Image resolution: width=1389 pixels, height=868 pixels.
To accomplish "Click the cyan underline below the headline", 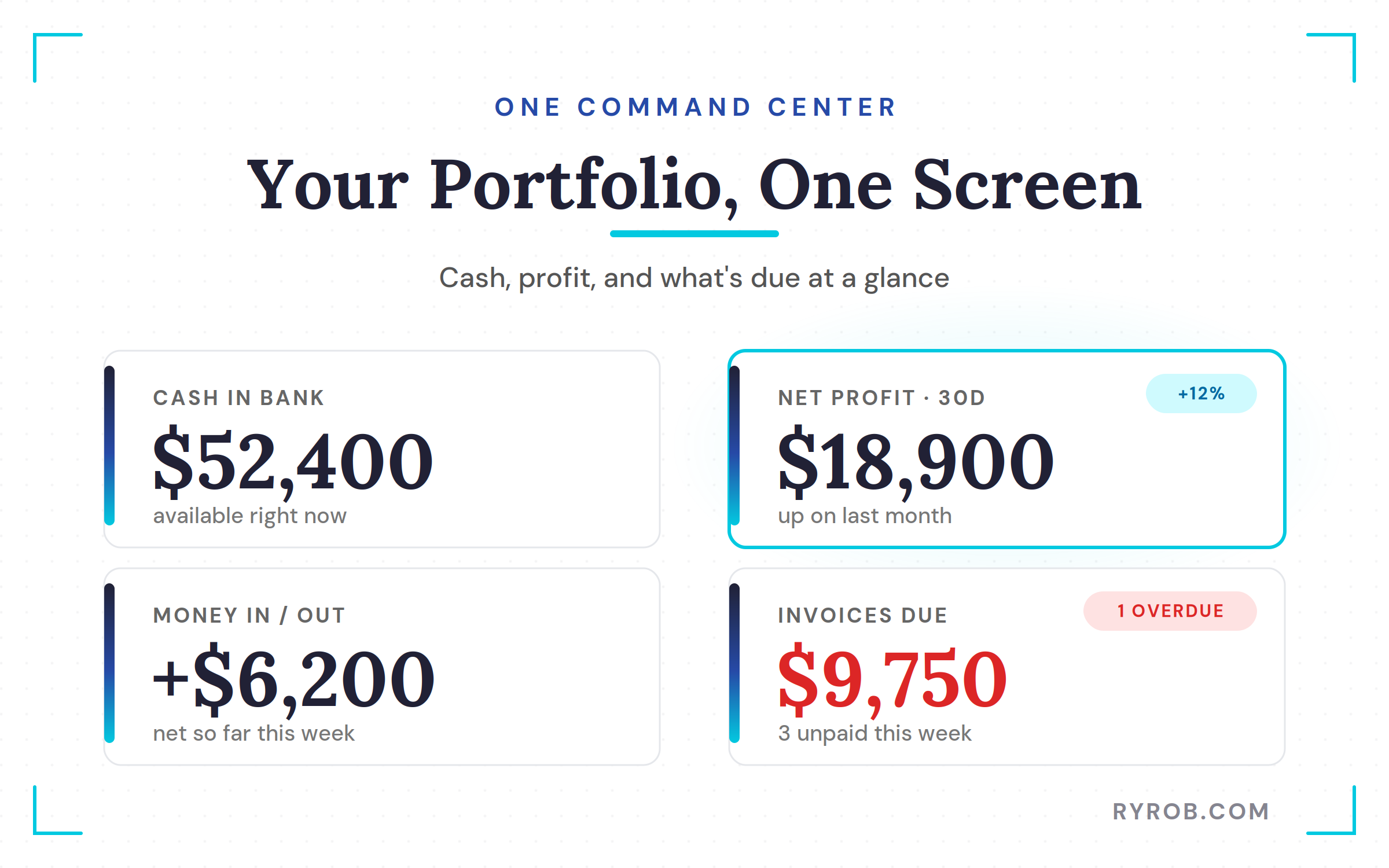I will [694, 234].
